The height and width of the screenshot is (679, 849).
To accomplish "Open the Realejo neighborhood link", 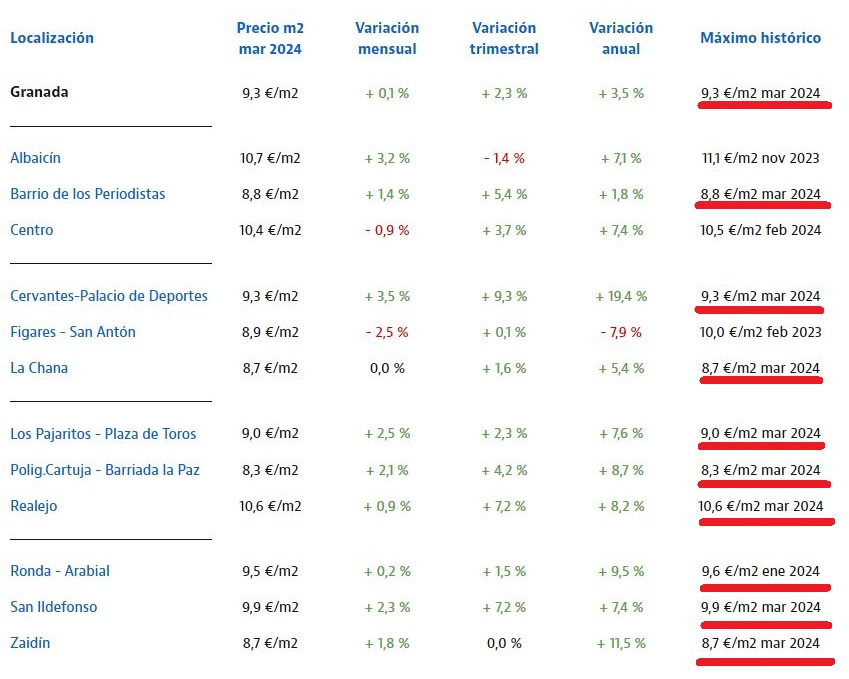I will pos(34,506).
